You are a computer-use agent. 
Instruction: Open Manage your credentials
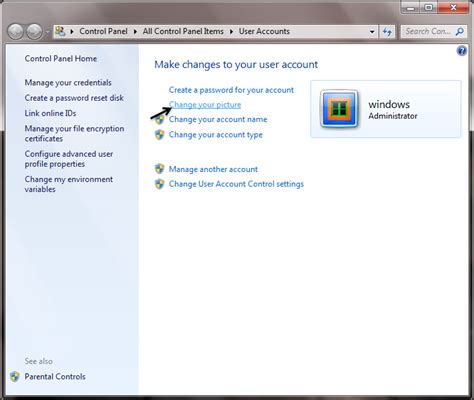tap(68, 83)
